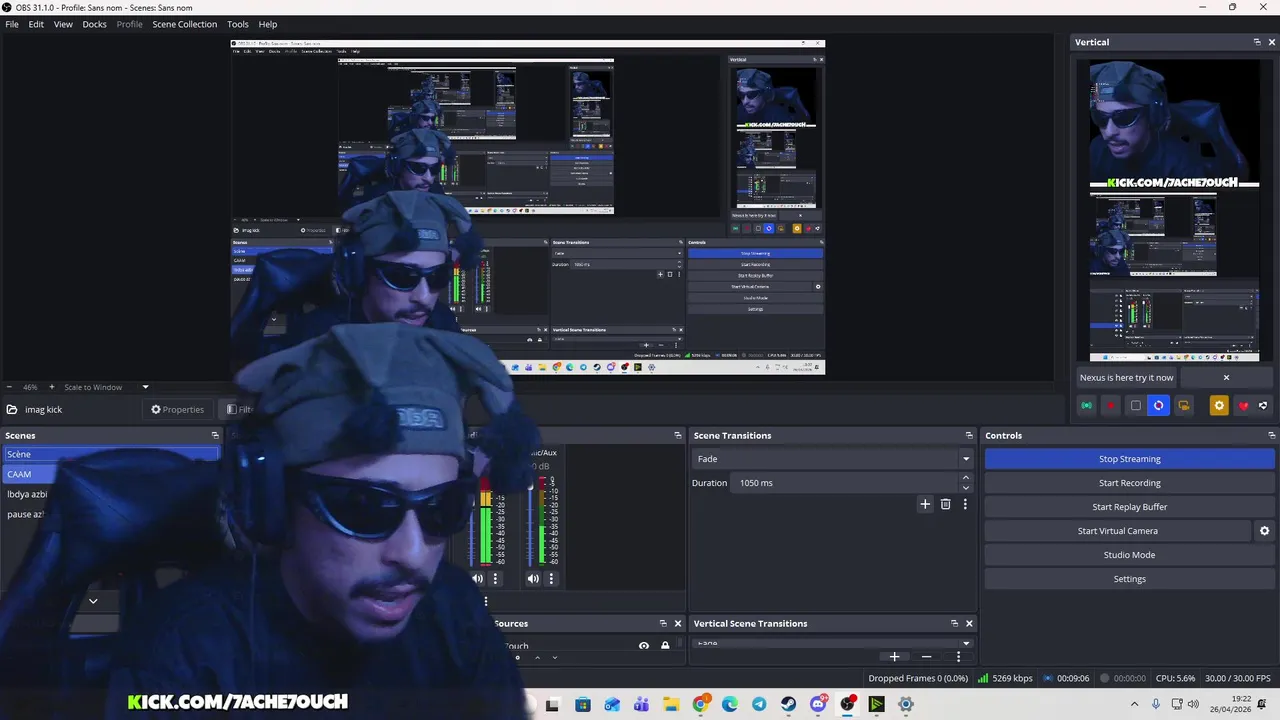
Task: Open the View menu
Action: (x=63, y=24)
